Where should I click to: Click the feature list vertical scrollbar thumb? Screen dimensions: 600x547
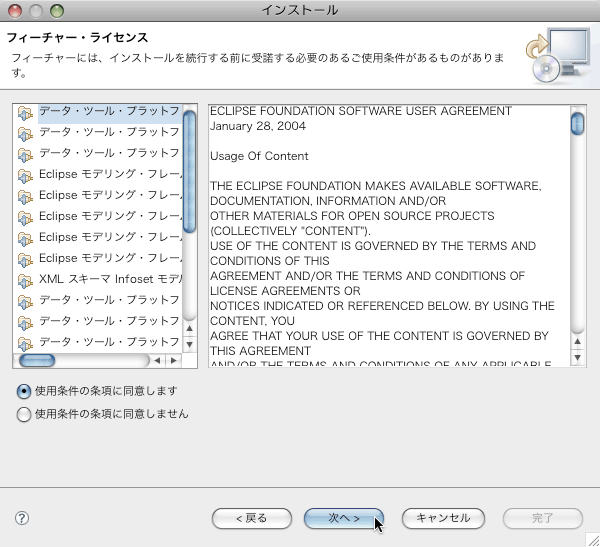click(x=189, y=171)
